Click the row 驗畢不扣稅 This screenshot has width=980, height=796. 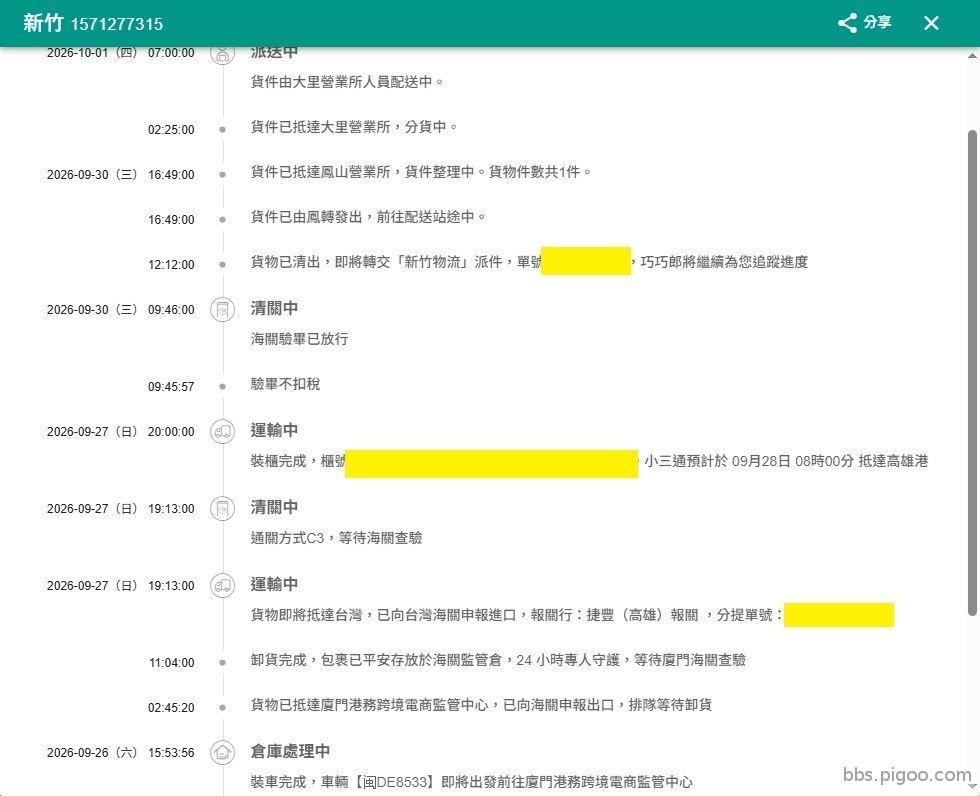[x=286, y=384]
